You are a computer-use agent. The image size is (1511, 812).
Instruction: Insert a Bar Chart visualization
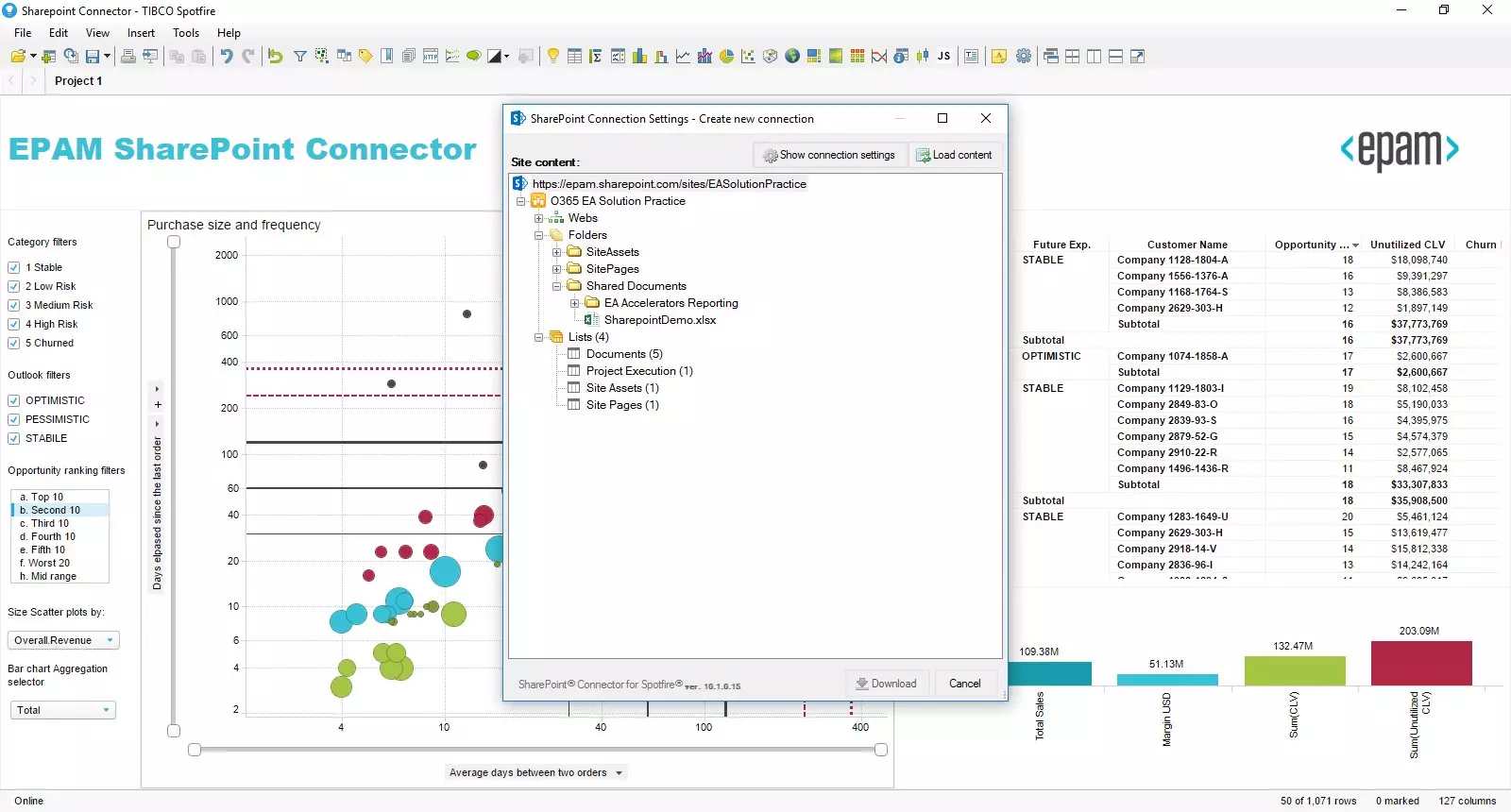pyautogui.click(x=639, y=57)
